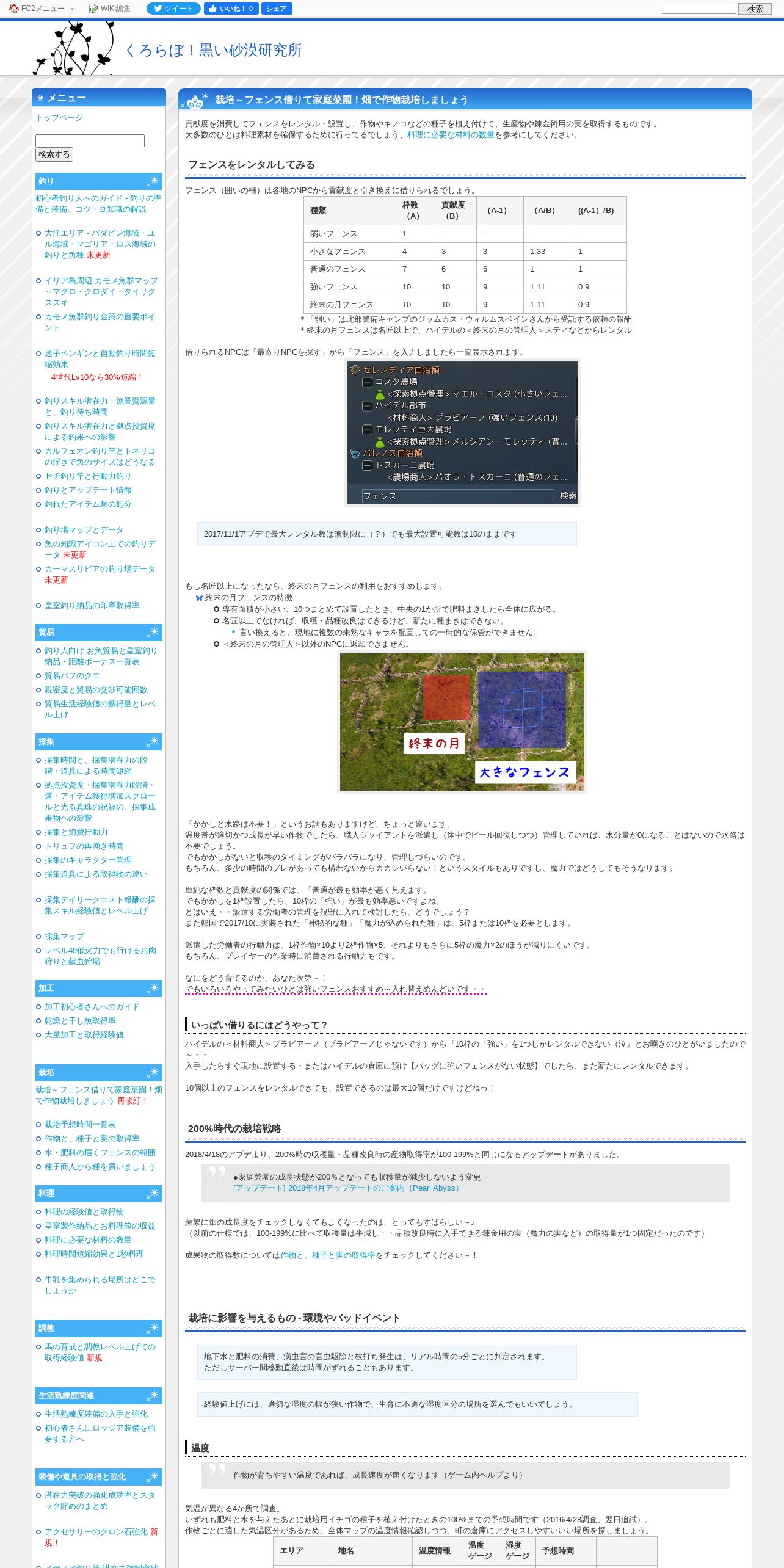Open 親密度と貿易の交渉可能回数 link
Image resolution: width=784 pixels, height=1568 pixels.
(x=96, y=690)
